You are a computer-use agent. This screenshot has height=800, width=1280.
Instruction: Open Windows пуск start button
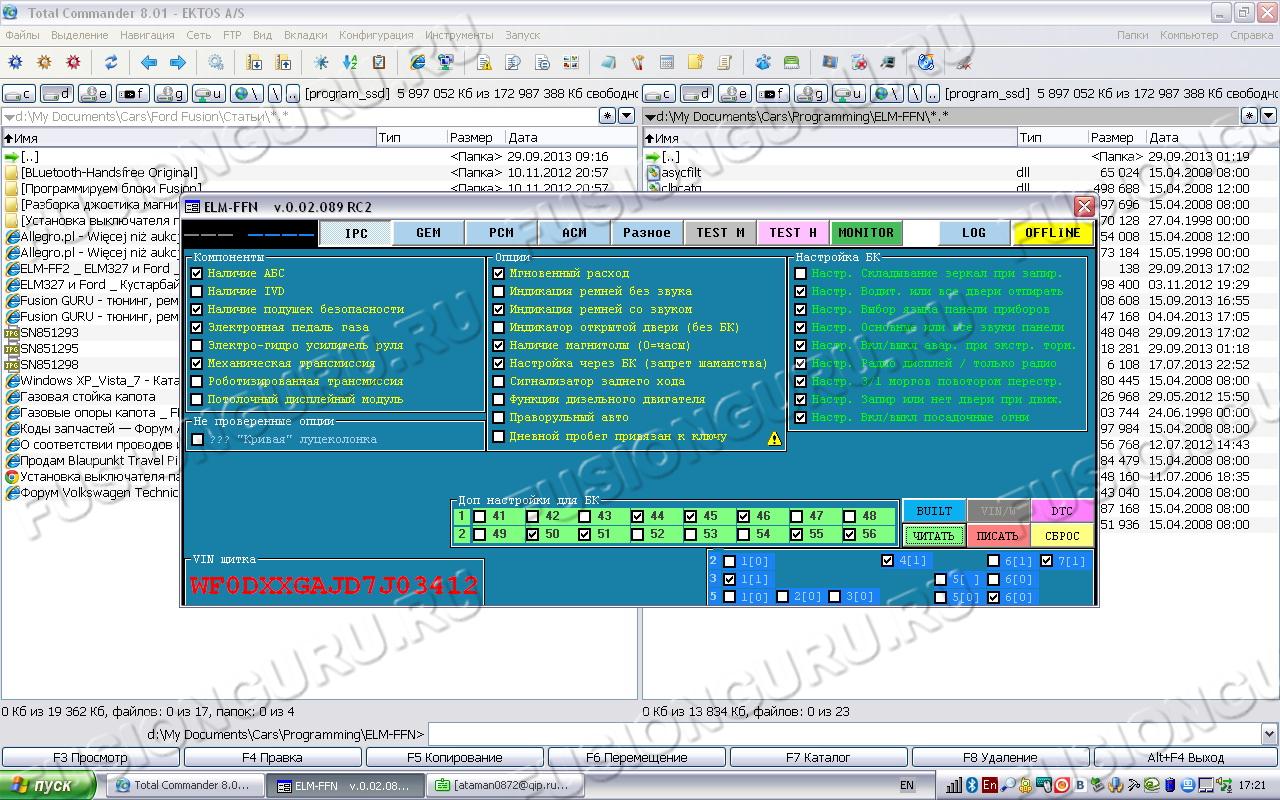47,785
